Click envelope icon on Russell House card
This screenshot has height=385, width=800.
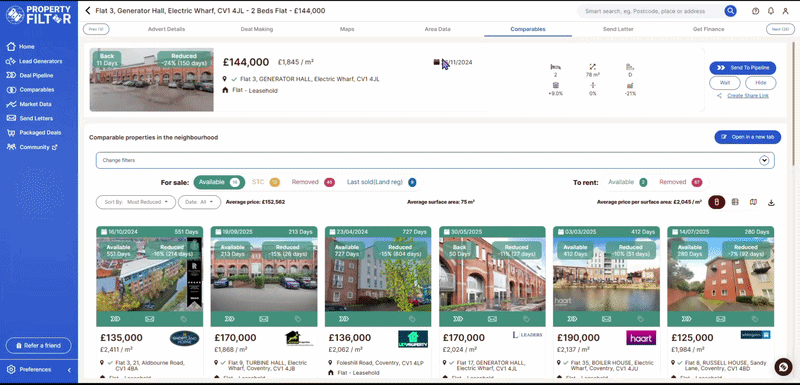coord(721,319)
